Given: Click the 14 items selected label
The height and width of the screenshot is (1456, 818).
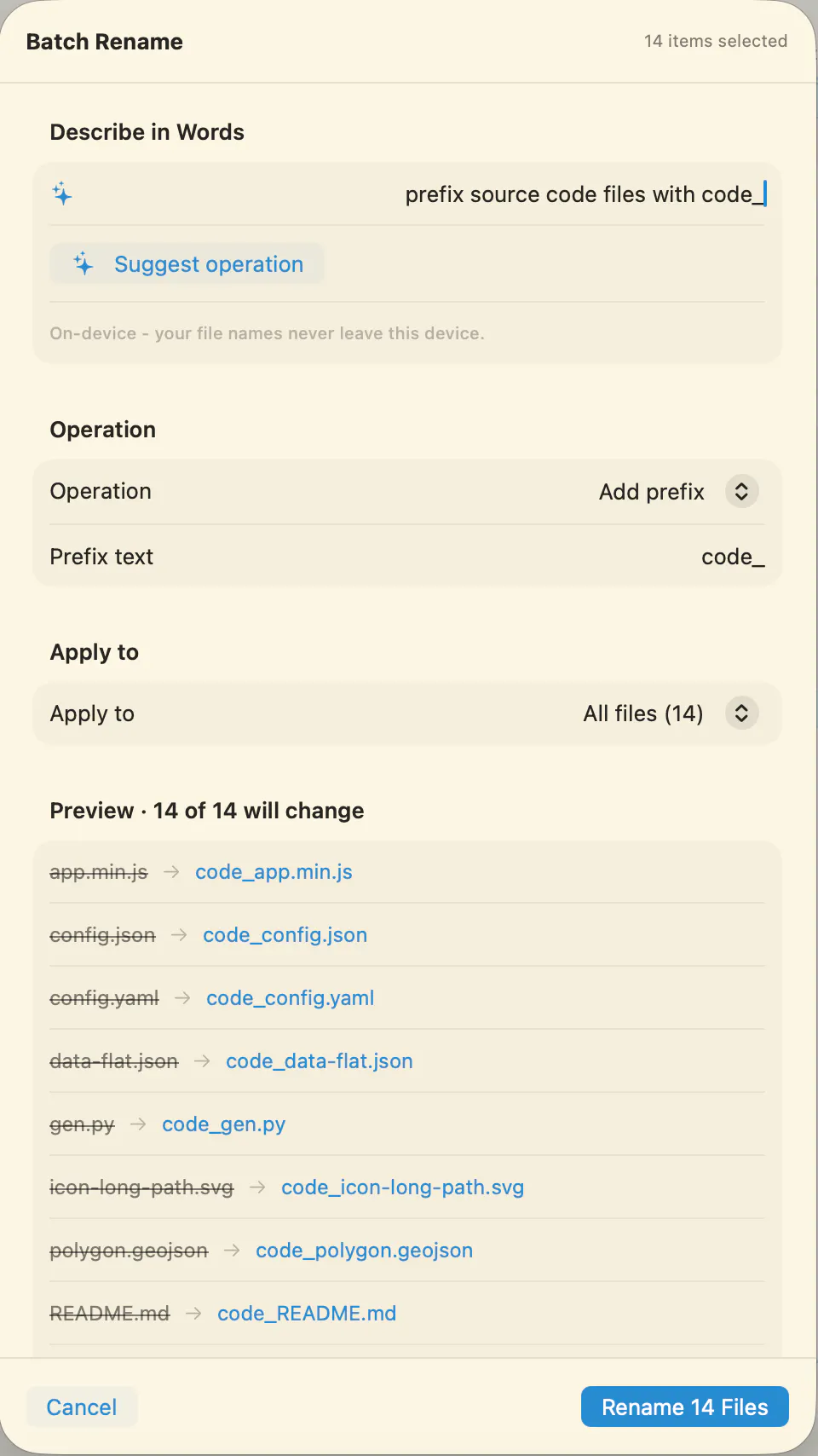Looking at the screenshot, I should point(716,41).
